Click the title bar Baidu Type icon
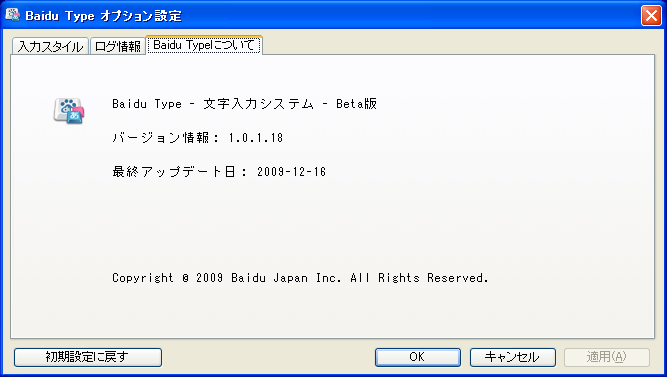 coord(13,14)
